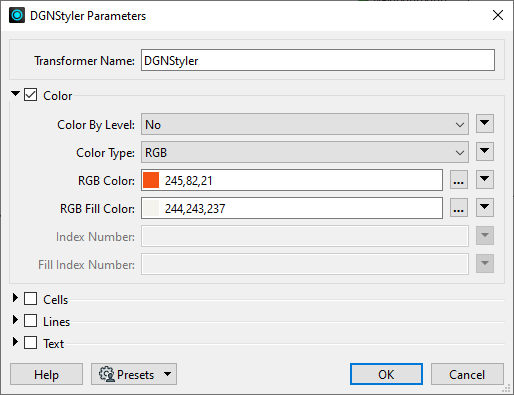Confirm with the OK button
The image size is (514, 395).
click(386, 374)
